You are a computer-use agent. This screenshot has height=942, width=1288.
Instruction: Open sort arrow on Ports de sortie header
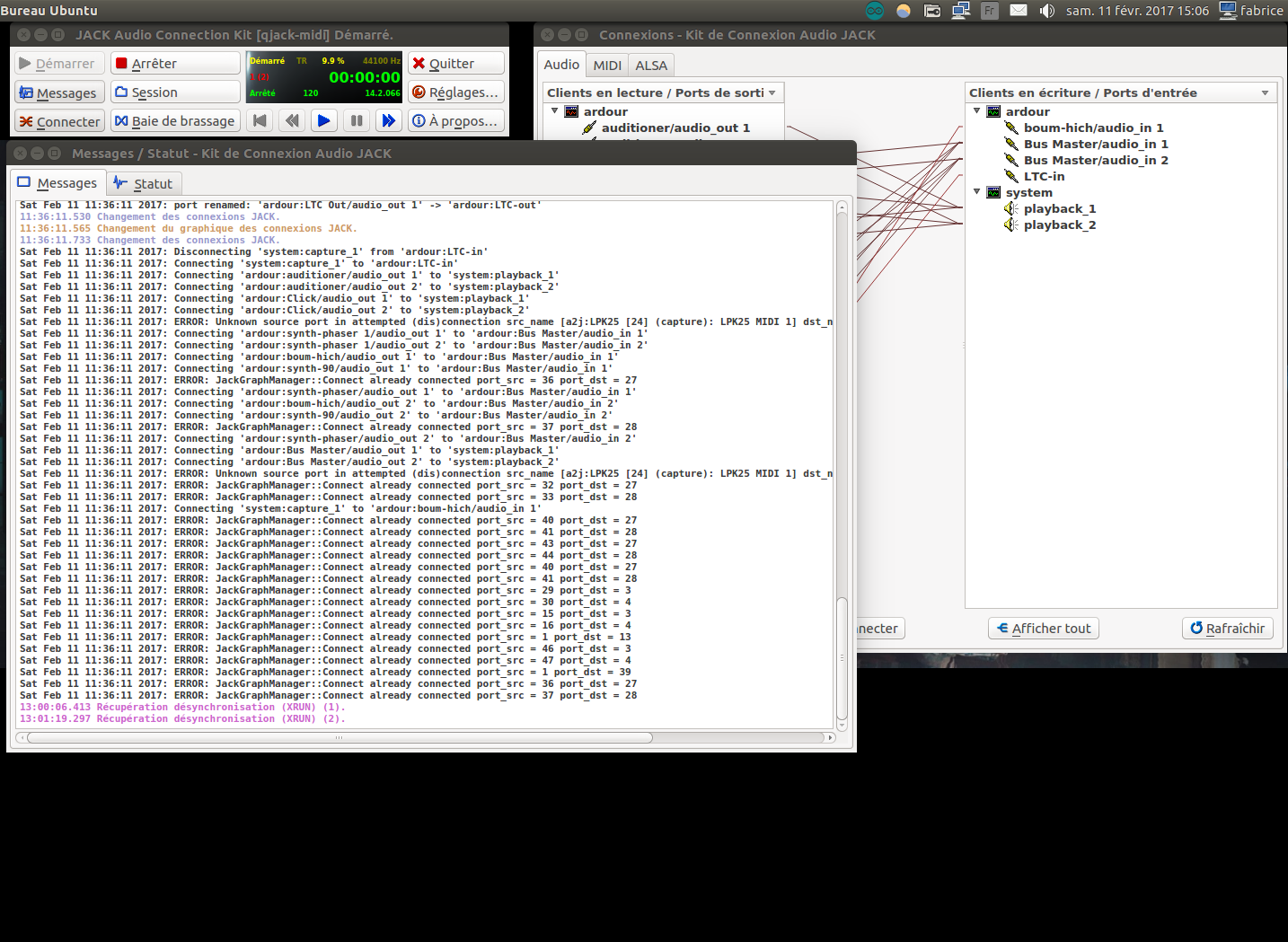[772, 92]
